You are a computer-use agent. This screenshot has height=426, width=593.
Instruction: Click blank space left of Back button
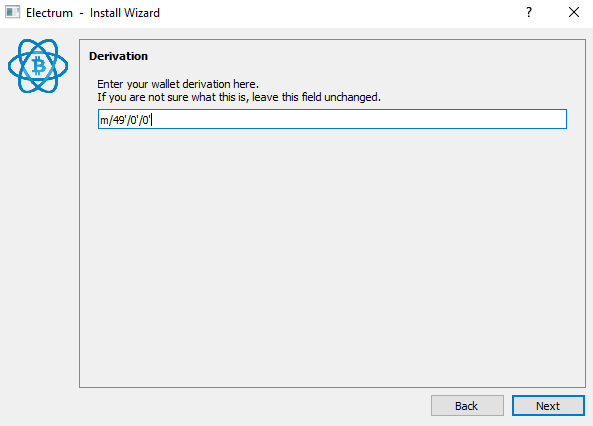(253, 406)
